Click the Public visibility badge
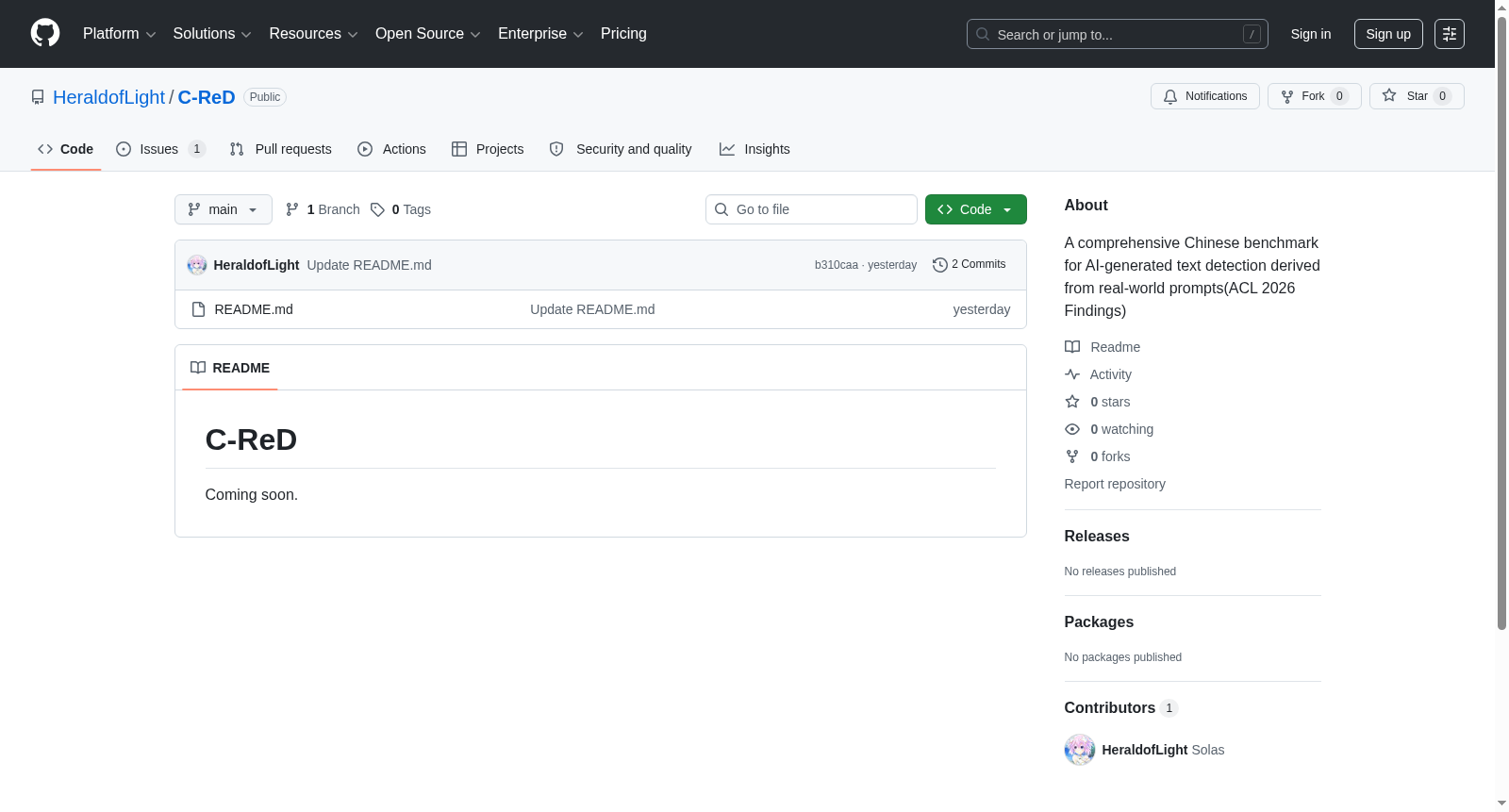Screen dimensions: 1509x812 click(265, 97)
